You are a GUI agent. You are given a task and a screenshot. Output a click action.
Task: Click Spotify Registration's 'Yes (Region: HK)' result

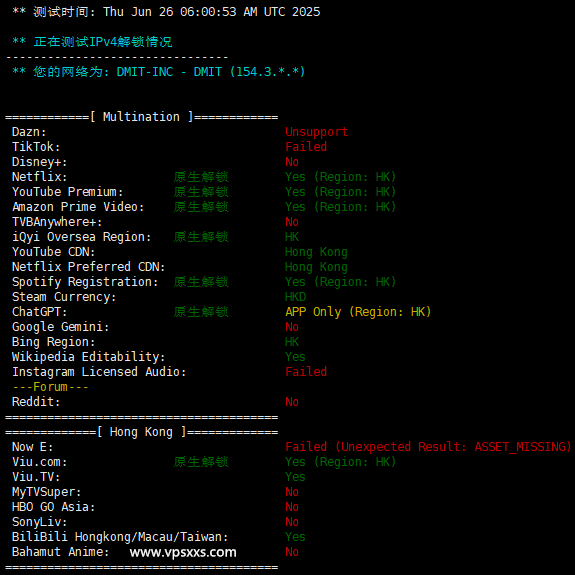click(x=341, y=282)
